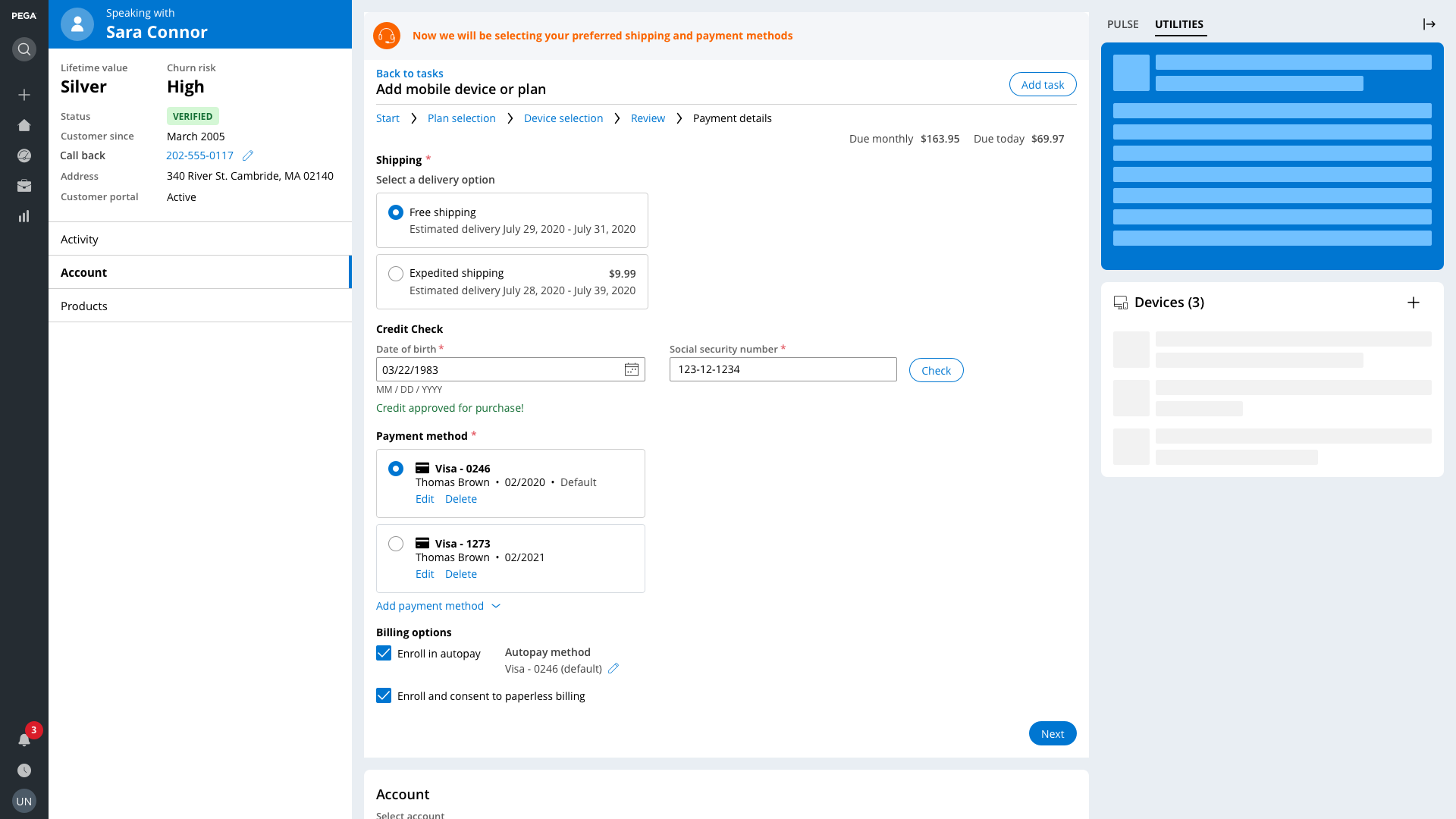Viewport: 1456px width, 819px height.
Task: Click the search icon in left sidebar
Action: 24,49
